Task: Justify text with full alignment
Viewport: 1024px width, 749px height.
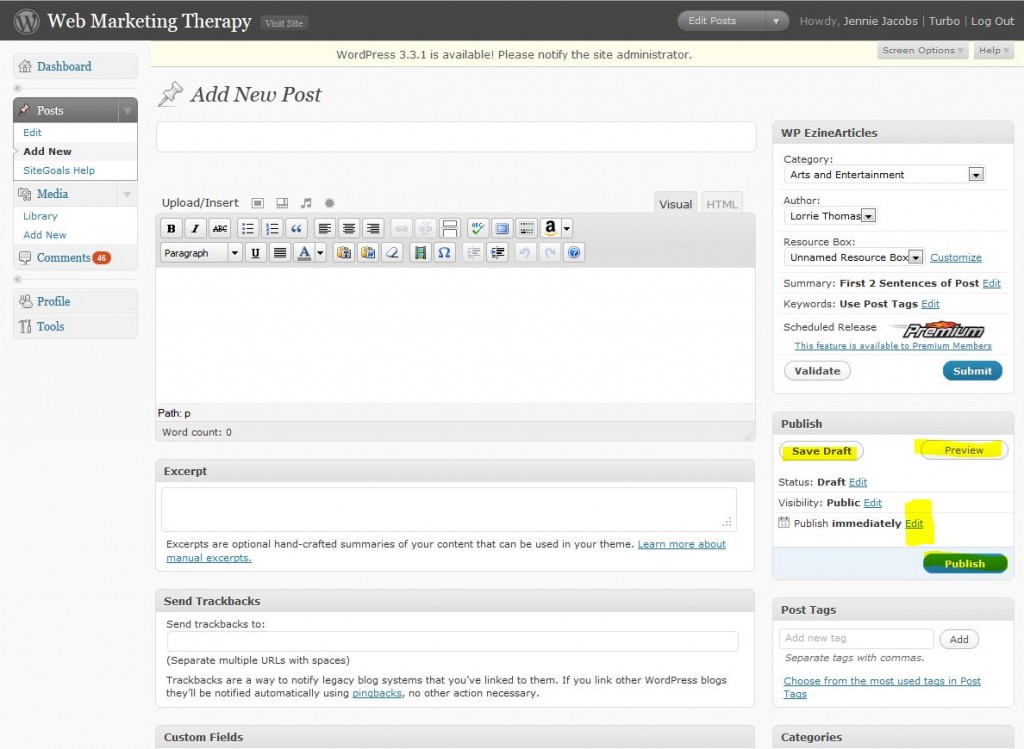Action: pyautogui.click(x=280, y=253)
